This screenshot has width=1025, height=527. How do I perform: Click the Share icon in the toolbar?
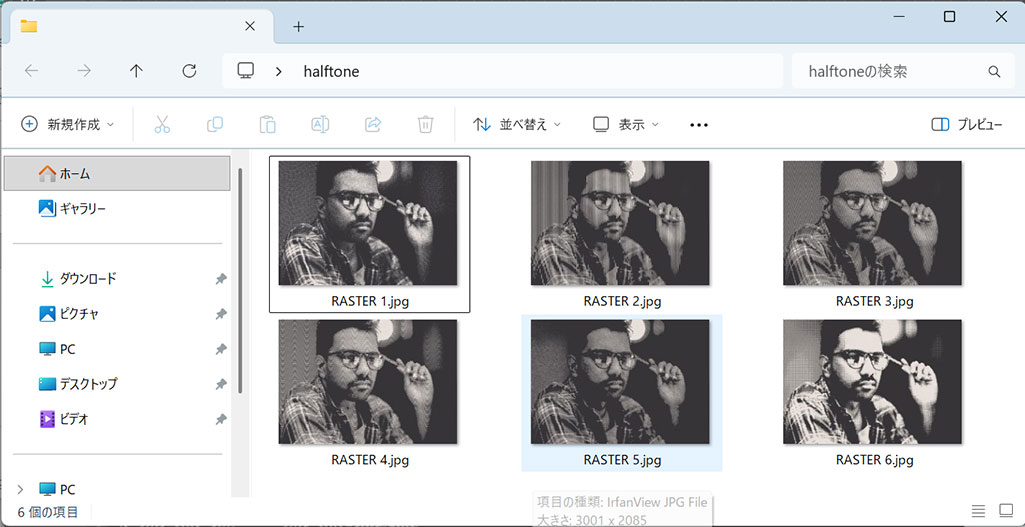(x=373, y=124)
